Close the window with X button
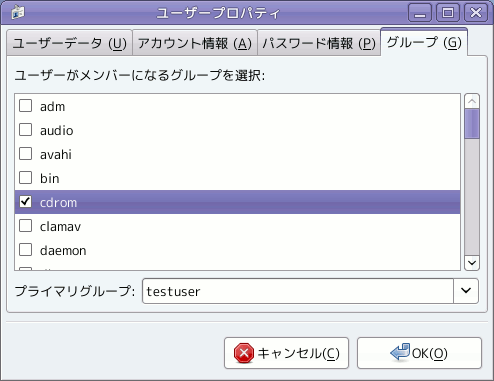This screenshot has height=381, width=494. [476, 13]
